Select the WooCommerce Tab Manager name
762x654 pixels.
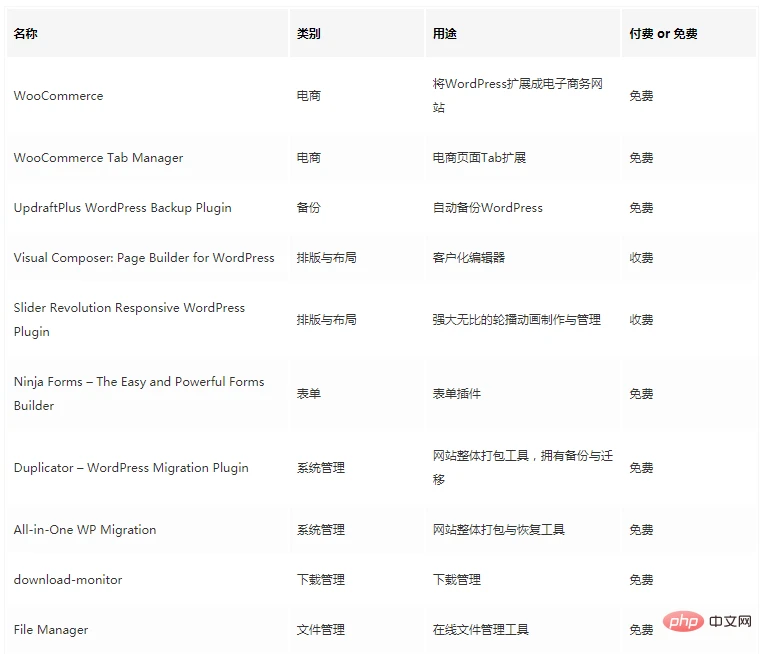pyautogui.click(x=98, y=158)
